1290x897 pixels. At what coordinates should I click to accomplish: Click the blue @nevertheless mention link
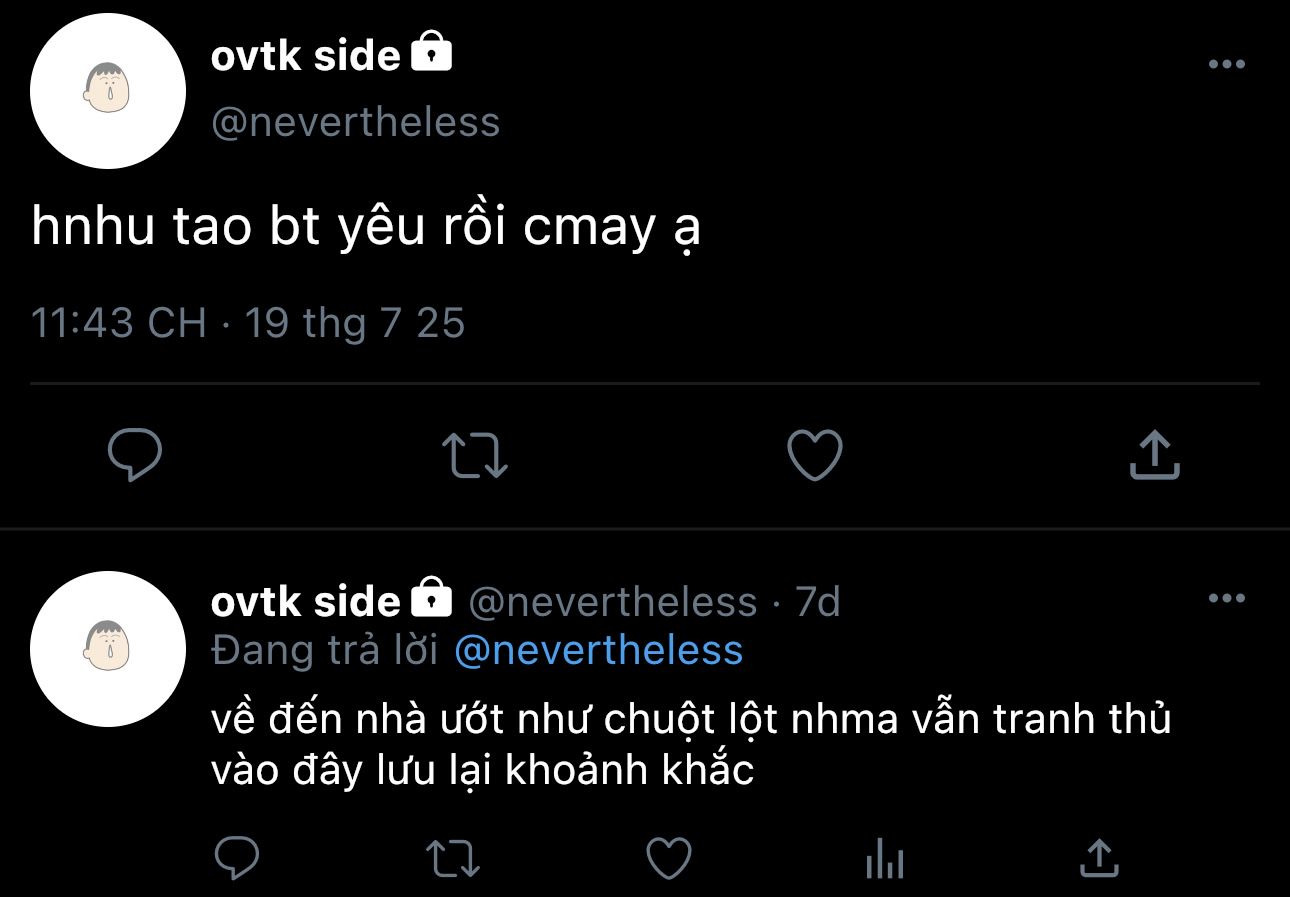[x=598, y=650]
